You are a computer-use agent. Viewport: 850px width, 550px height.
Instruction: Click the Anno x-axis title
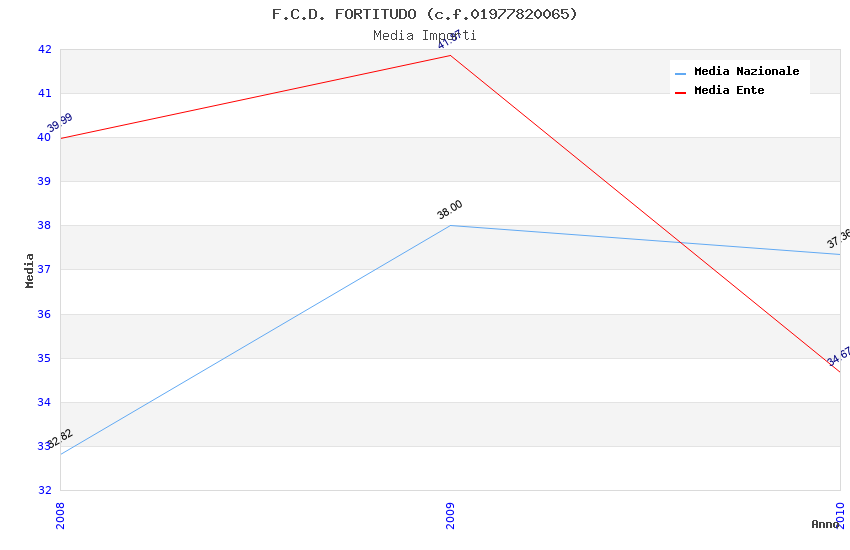[824, 524]
